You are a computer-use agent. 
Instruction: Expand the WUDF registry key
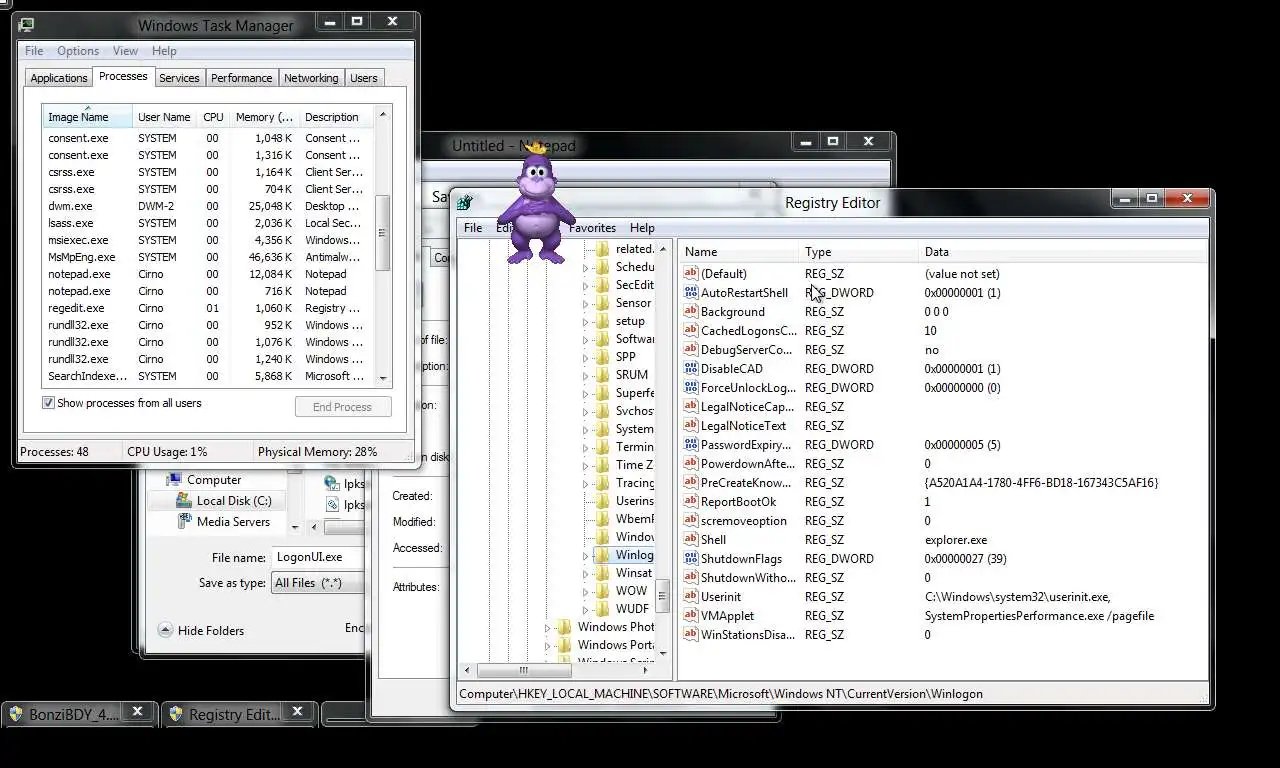[x=586, y=609]
